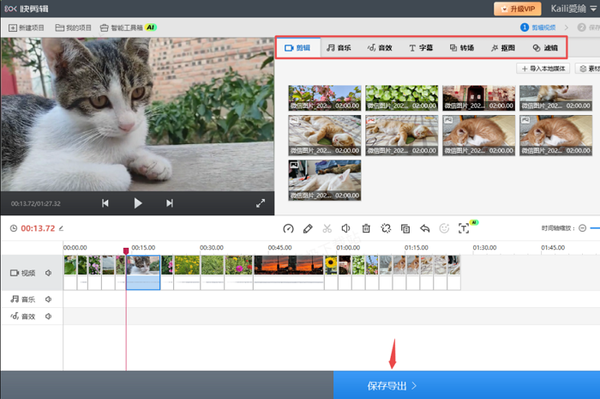Mute the 视频 video track
This screenshot has height=399, width=600.
tap(48, 273)
